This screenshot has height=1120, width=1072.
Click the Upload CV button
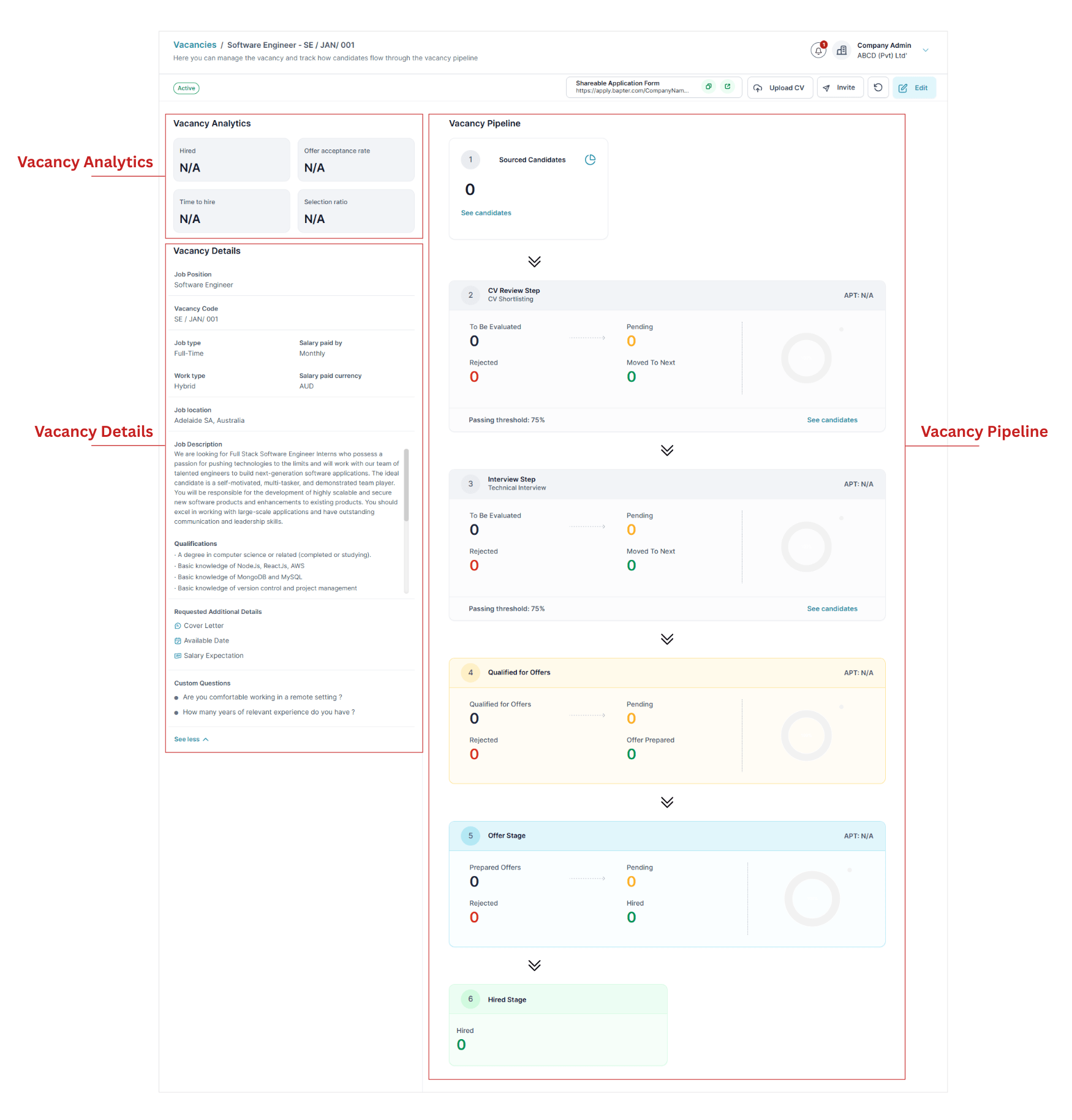click(780, 88)
